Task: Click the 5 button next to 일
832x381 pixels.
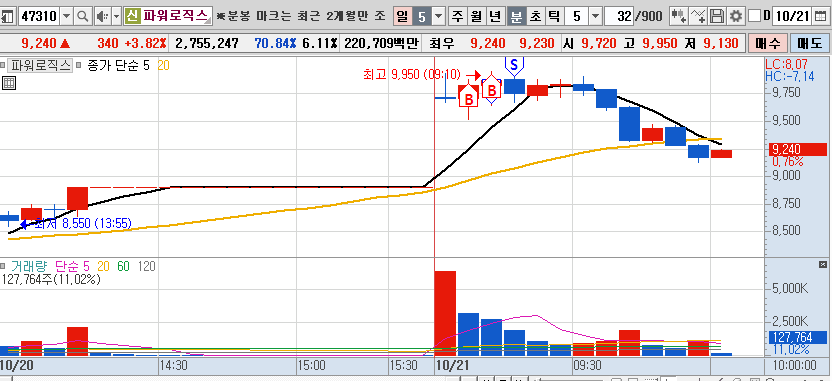Action: click(x=422, y=16)
